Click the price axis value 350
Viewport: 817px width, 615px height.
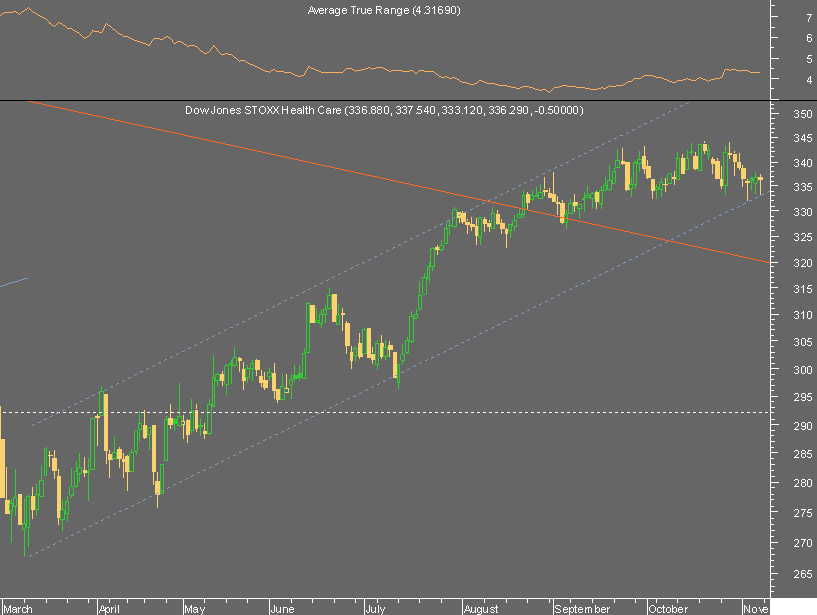click(x=802, y=114)
